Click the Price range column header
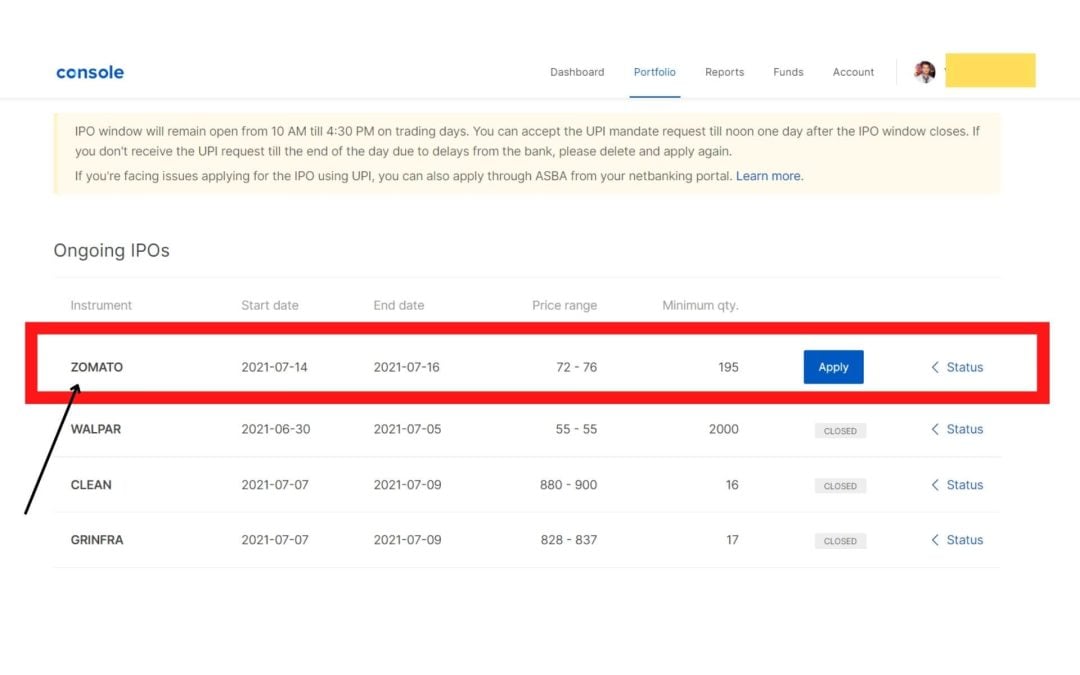1080x675 pixels. (564, 305)
